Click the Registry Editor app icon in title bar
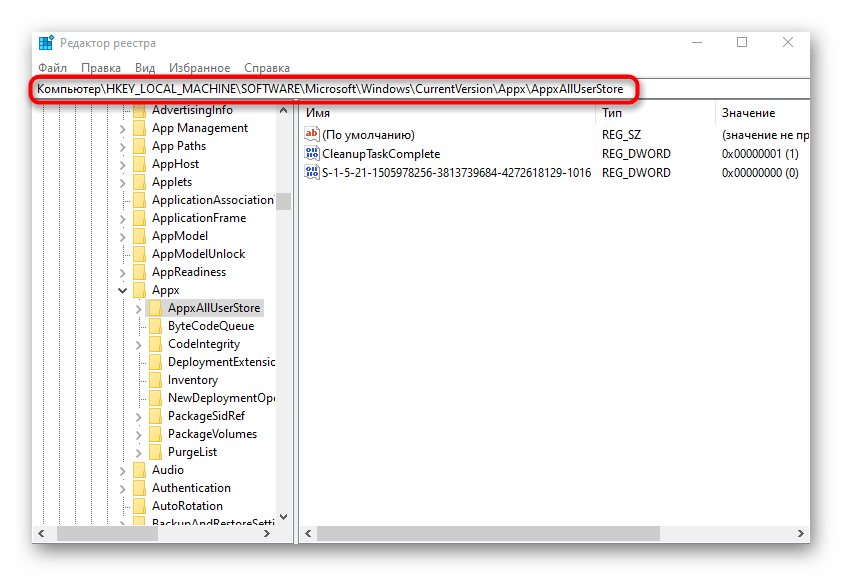Screen dimensions: 842x576 [x=46, y=42]
